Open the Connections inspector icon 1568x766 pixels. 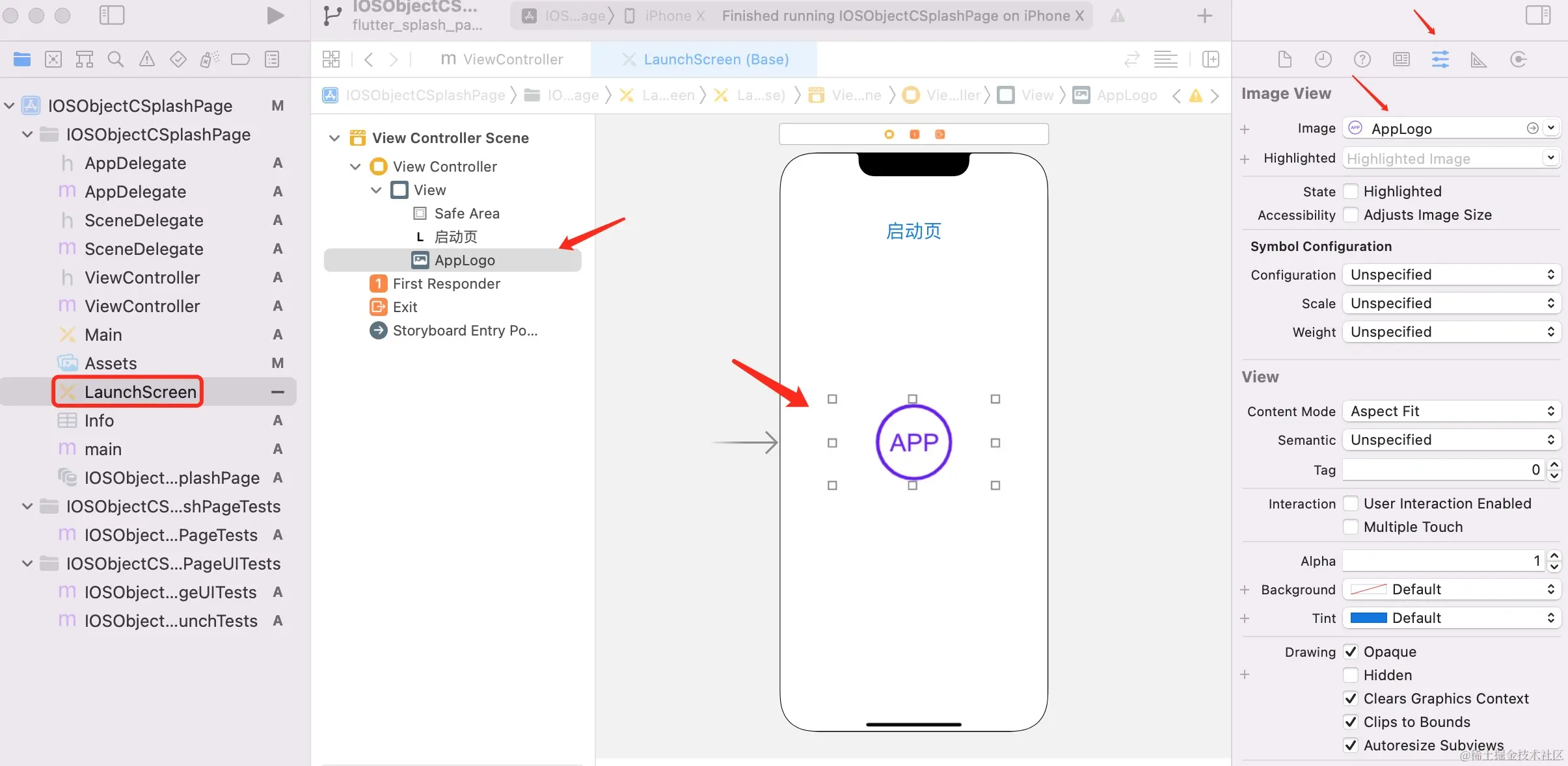click(1518, 60)
